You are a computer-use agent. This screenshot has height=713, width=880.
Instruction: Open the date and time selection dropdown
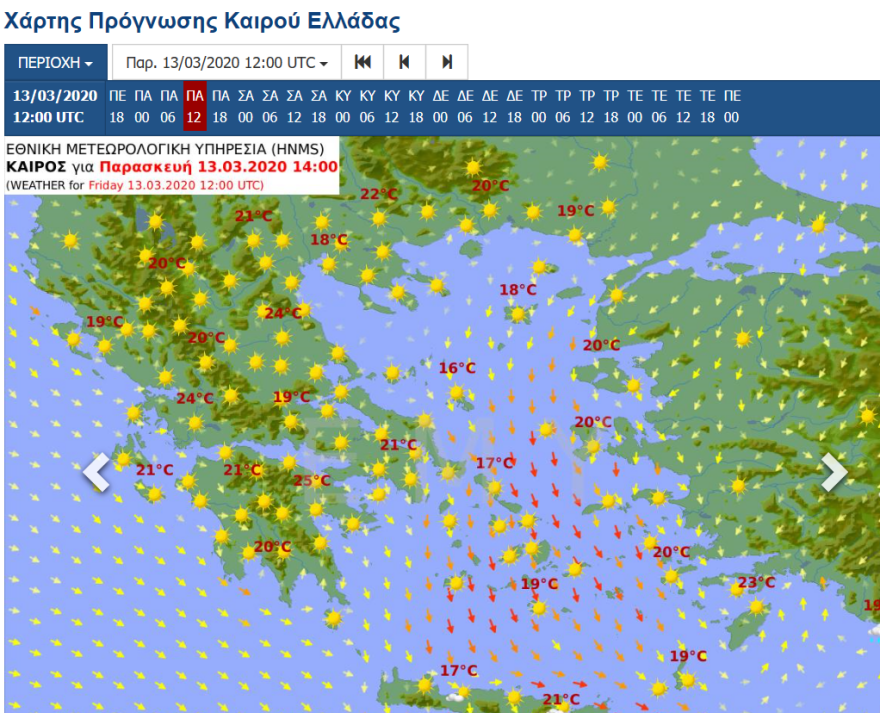pos(225,62)
